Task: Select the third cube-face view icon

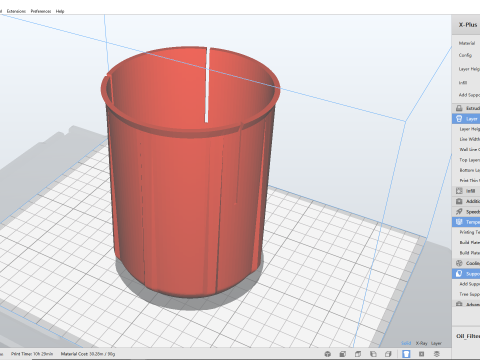Action: (x=373, y=354)
